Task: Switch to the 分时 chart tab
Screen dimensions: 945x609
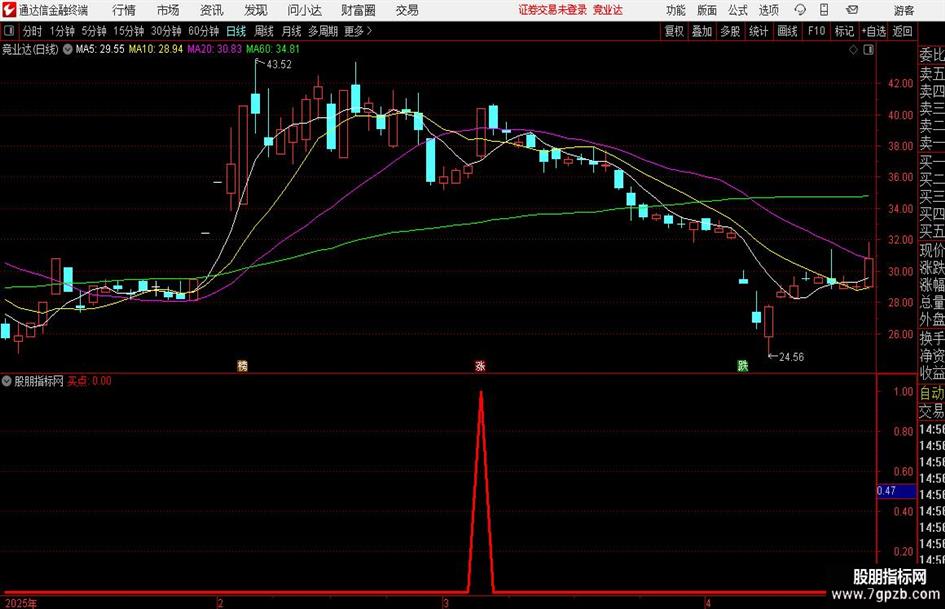Action: click(x=33, y=31)
